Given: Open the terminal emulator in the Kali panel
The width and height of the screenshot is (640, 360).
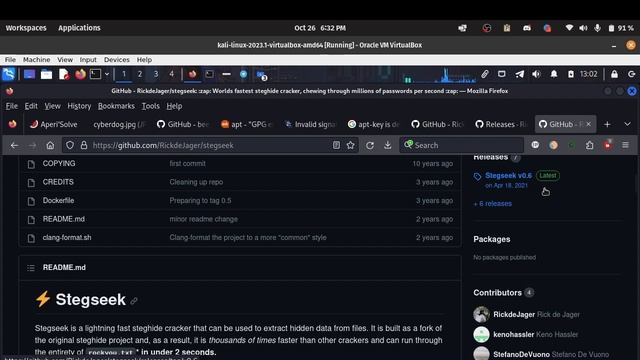Looking at the screenshot, I should coord(96,74).
